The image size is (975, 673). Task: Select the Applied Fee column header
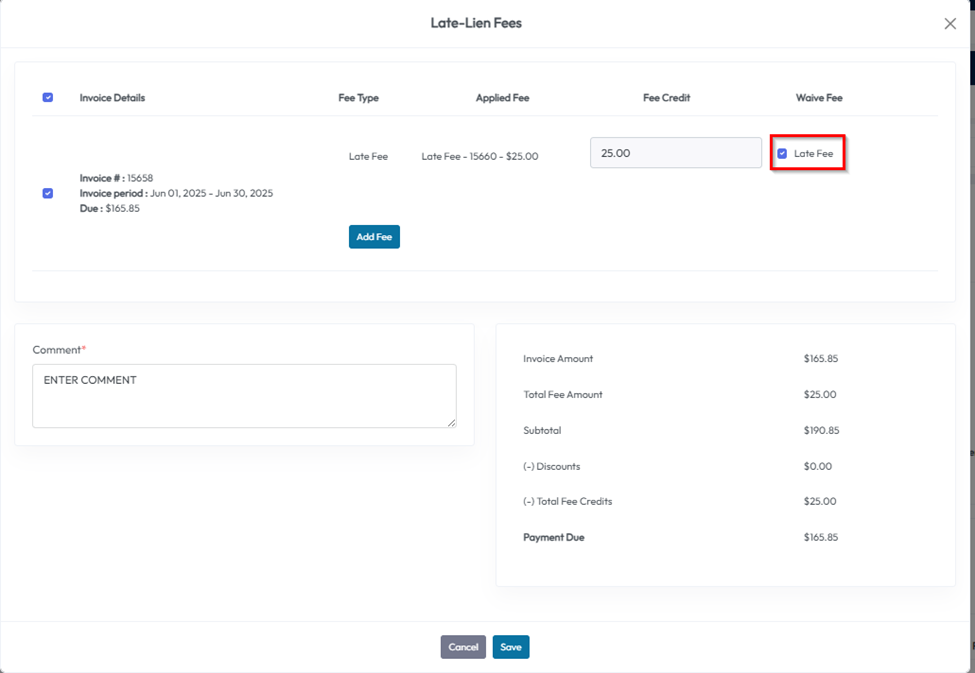pos(502,98)
